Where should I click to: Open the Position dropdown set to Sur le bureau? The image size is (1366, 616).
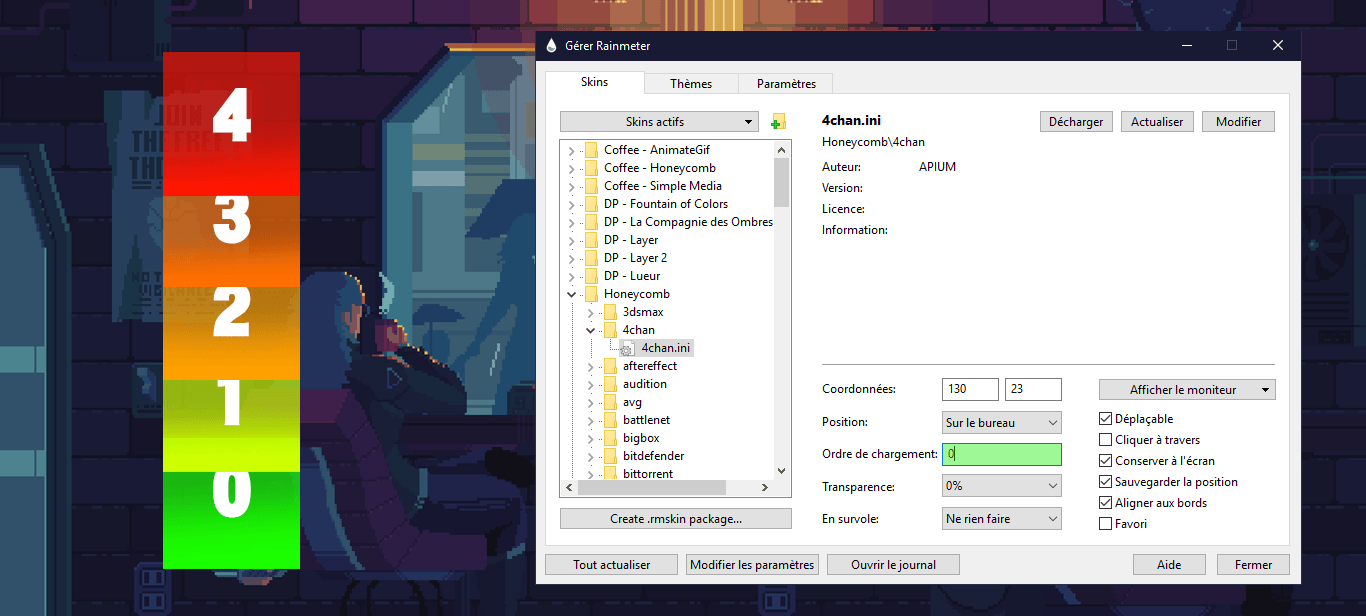[1001, 423]
